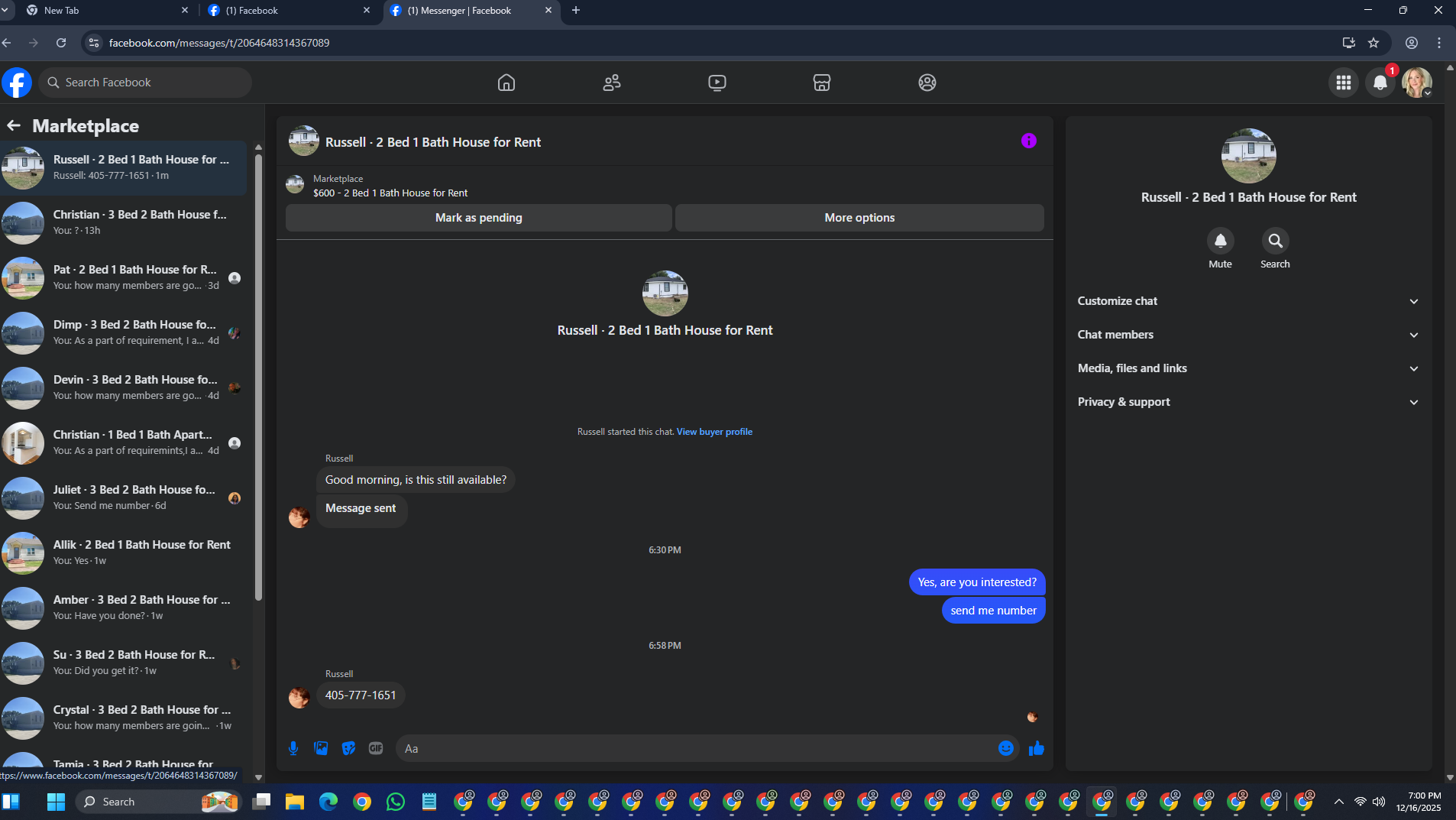Send a thumbs-up like
1456x820 pixels.
click(1037, 748)
